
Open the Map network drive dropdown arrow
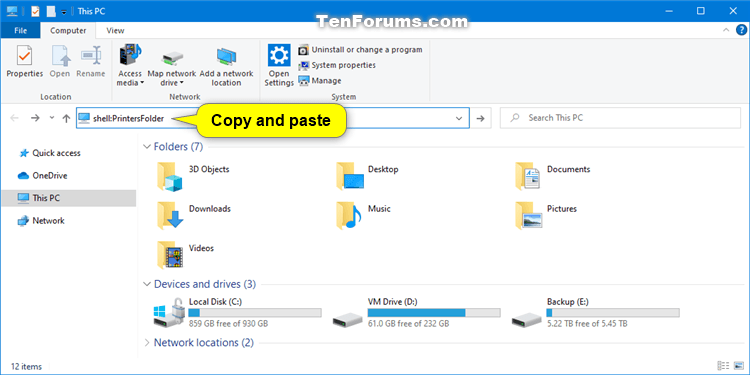tap(182, 83)
